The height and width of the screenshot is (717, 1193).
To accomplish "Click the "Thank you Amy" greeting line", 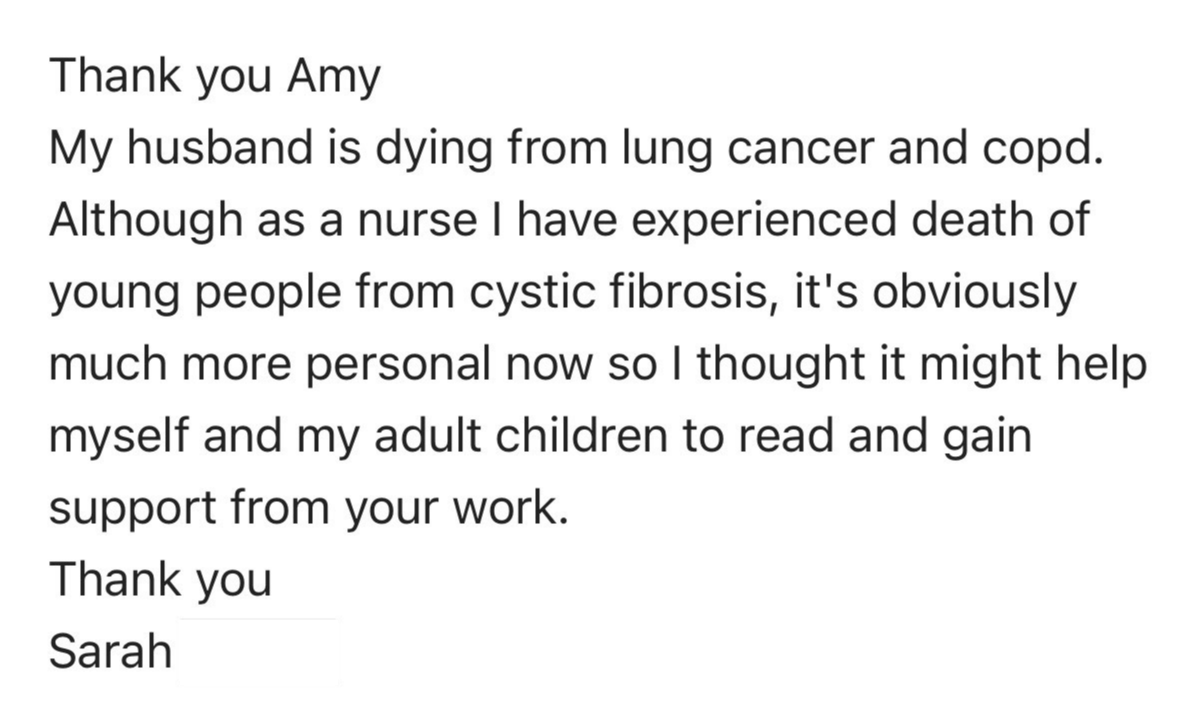I will click(x=215, y=76).
